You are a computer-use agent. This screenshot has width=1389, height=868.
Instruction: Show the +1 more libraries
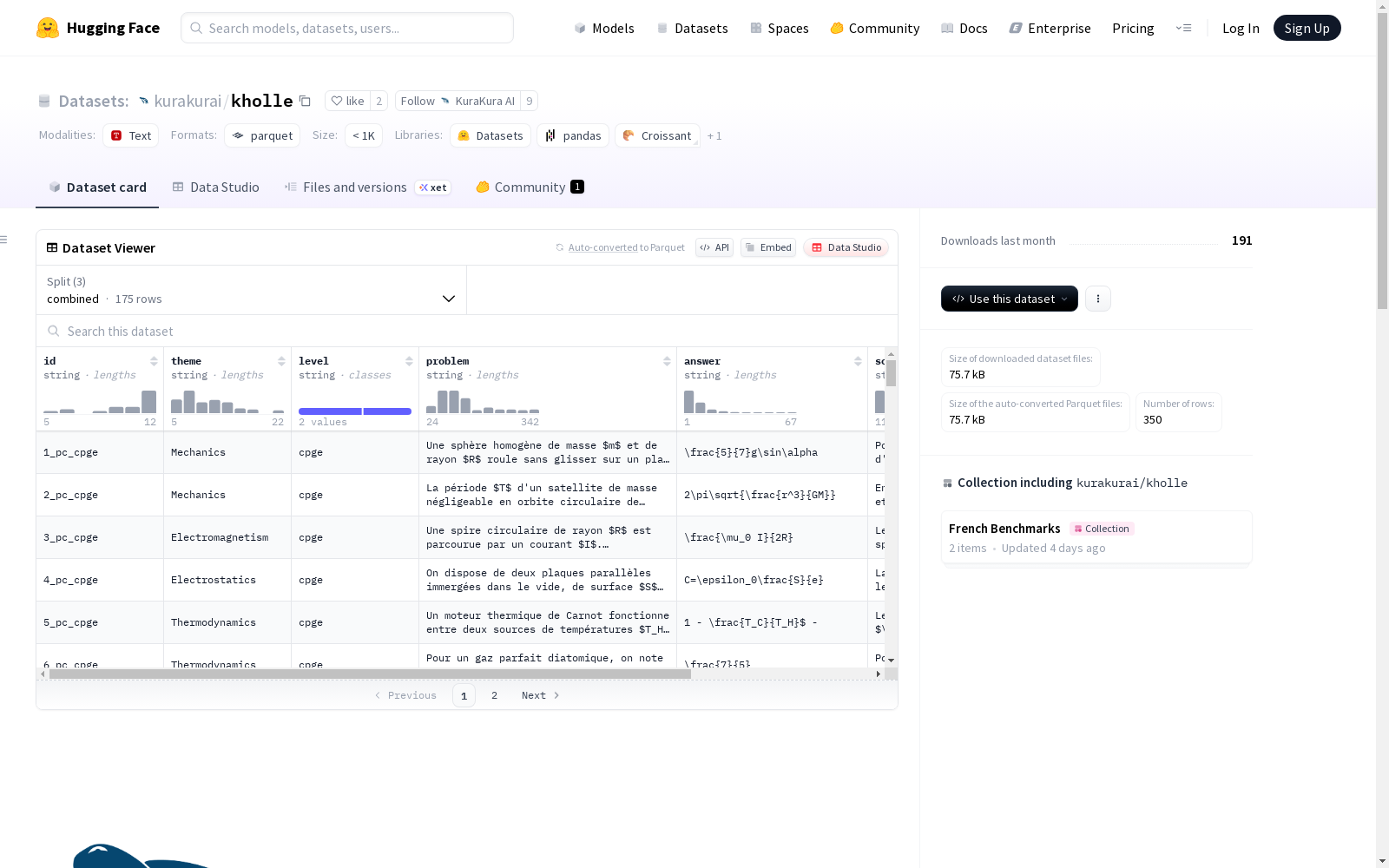[714, 135]
